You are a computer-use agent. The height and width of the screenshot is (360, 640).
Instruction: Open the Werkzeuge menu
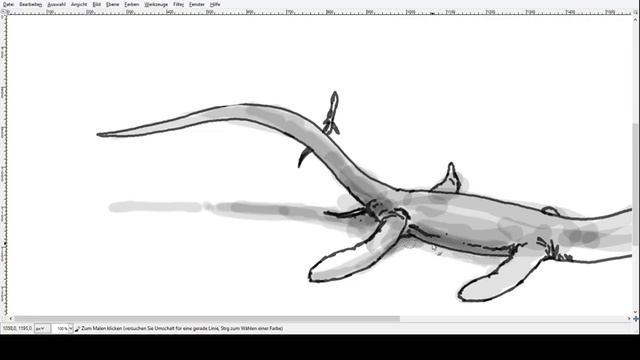coord(156,4)
